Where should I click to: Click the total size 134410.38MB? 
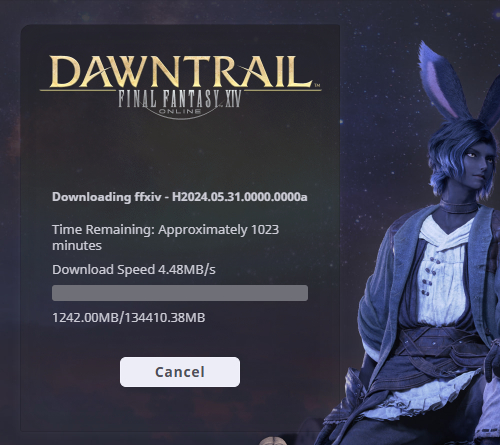[x=165, y=317]
